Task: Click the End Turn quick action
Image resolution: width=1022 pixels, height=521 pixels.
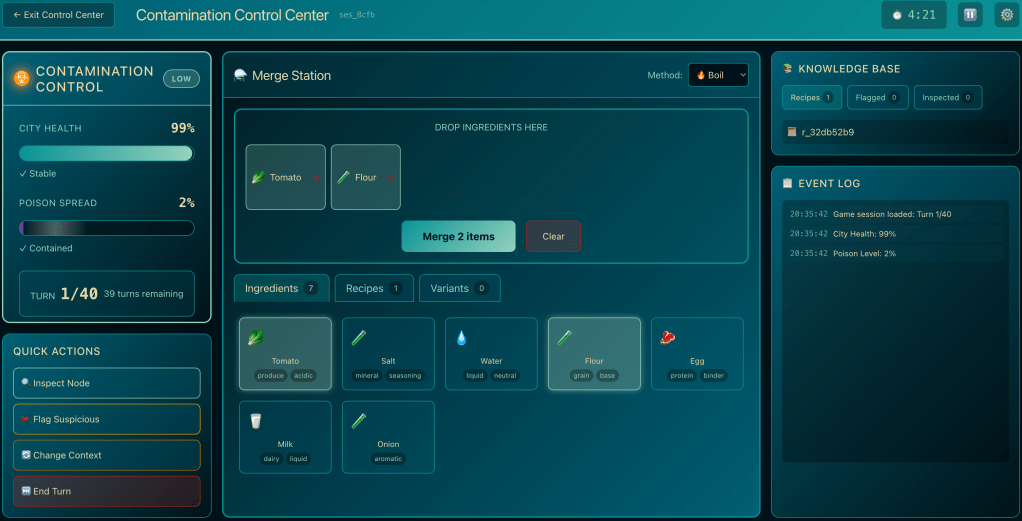Action: click(x=106, y=491)
